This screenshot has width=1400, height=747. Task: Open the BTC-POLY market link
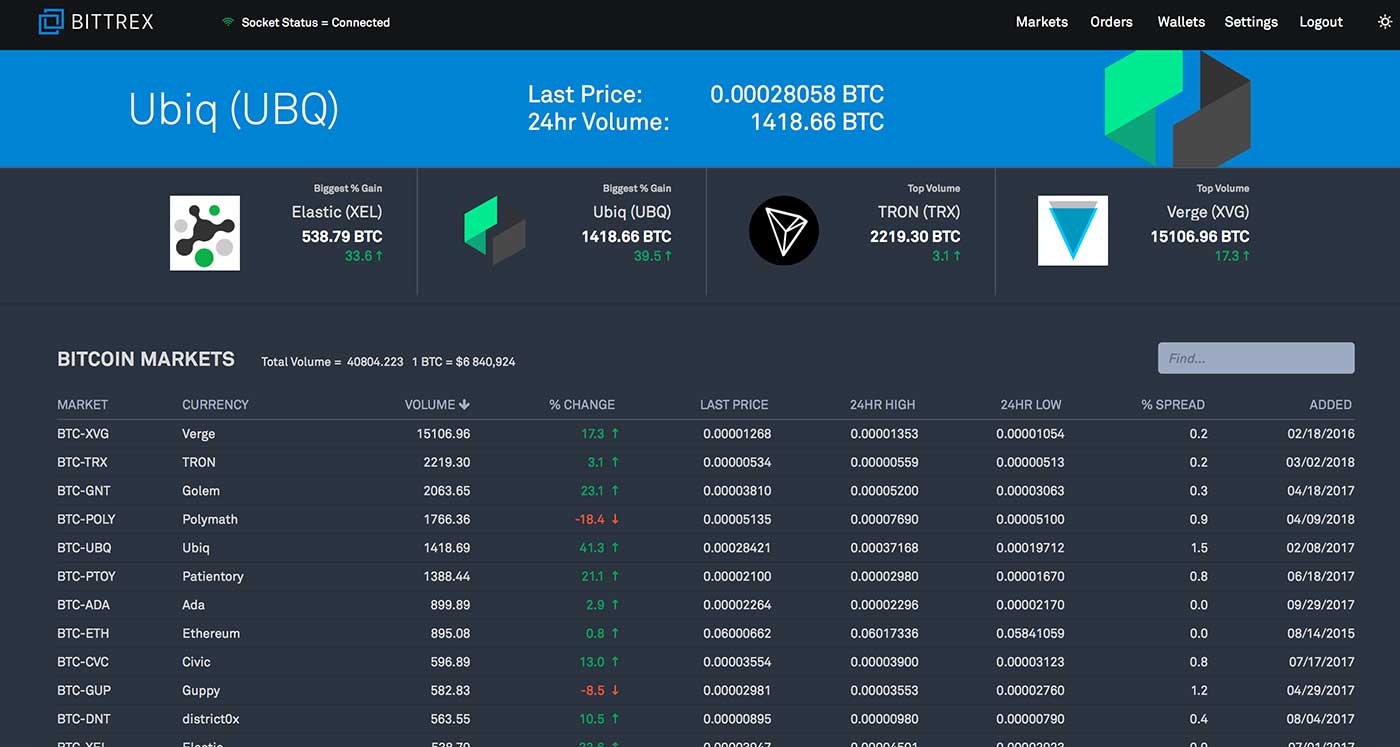click(x=86, y=519)
